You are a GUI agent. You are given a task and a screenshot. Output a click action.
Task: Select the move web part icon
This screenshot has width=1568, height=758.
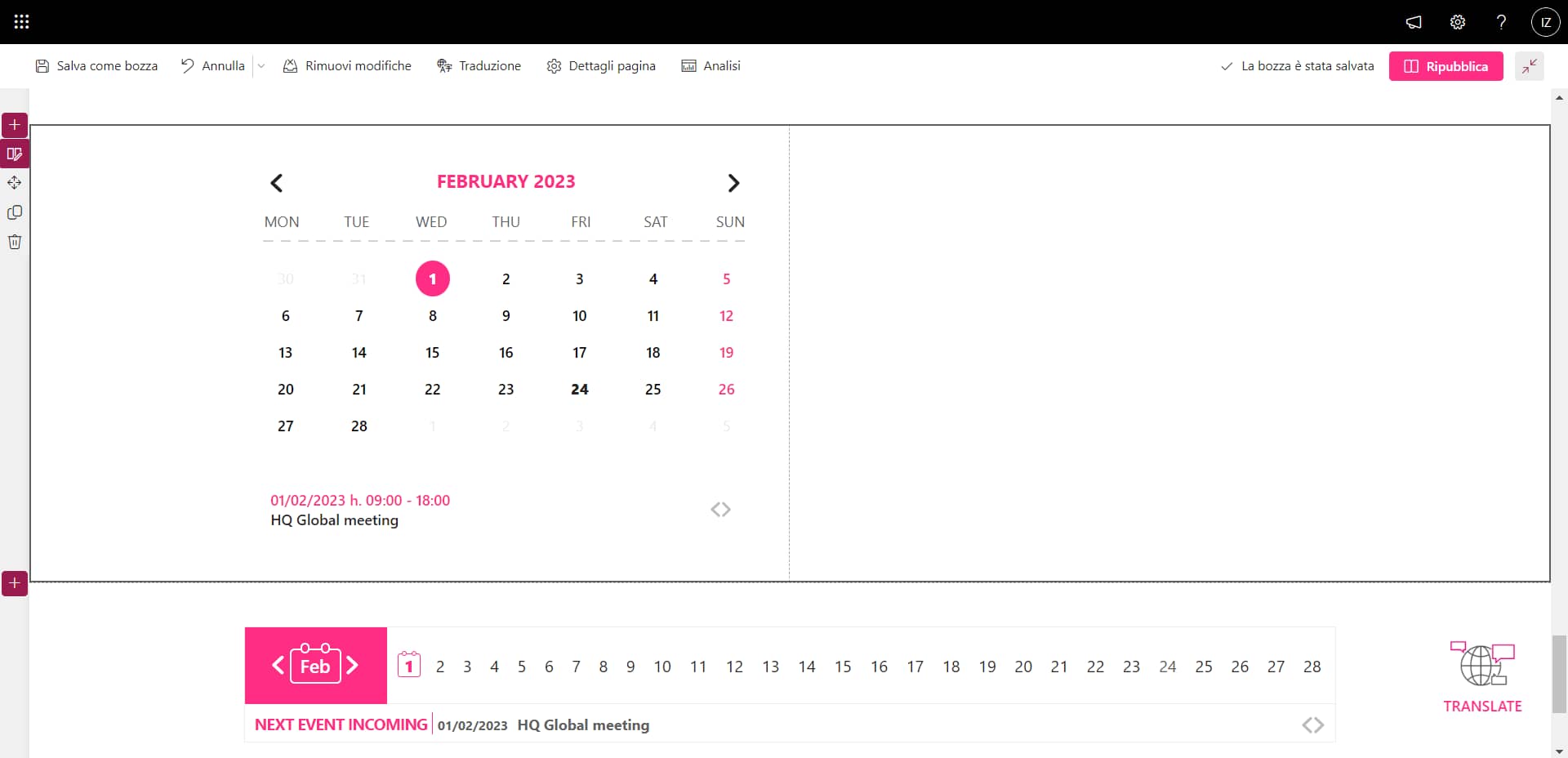tap(15, 183)
